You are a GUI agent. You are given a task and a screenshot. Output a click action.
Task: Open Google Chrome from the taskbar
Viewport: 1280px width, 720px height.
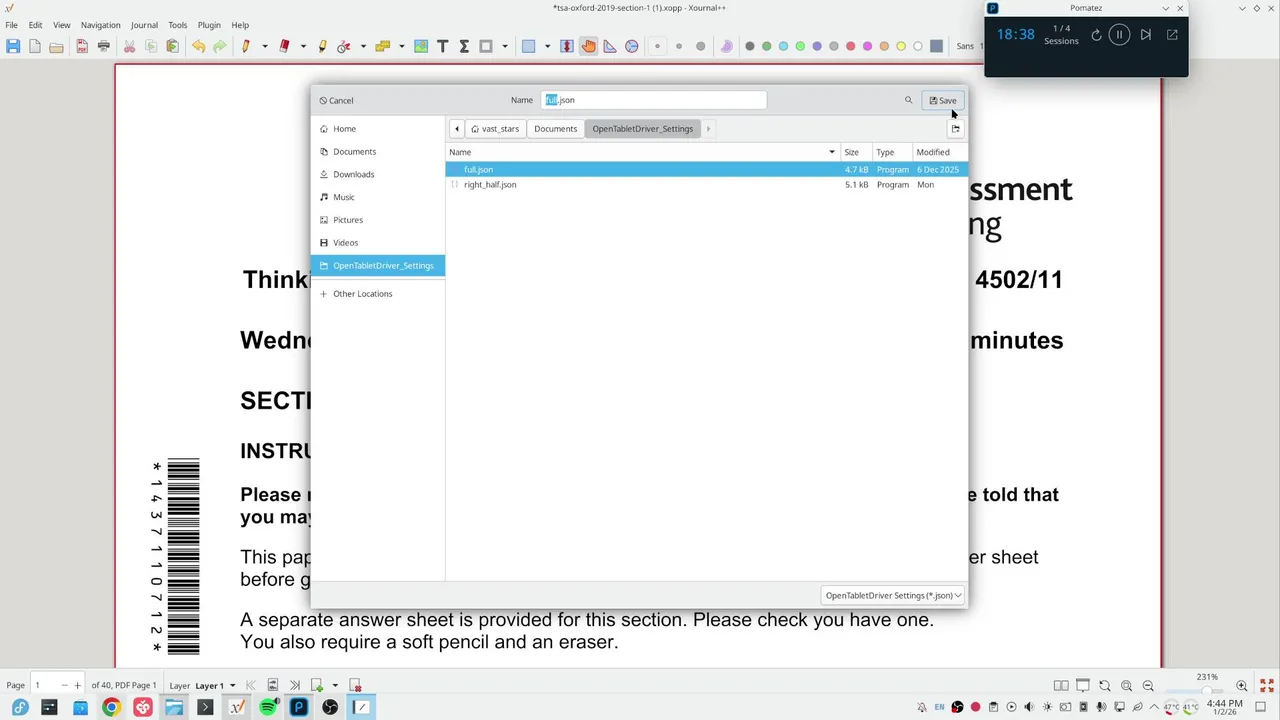click(x=111, y=707)
